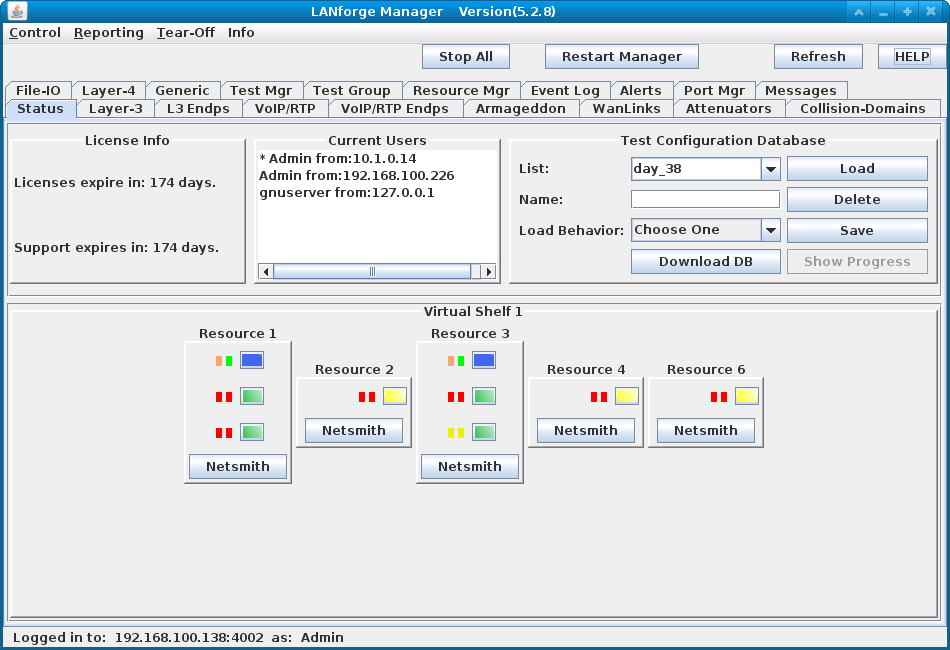The height and width of the screenshot is (650, 950).
Task: Click Resource 3 orange-green indicator lights
Action: [456, 361]
